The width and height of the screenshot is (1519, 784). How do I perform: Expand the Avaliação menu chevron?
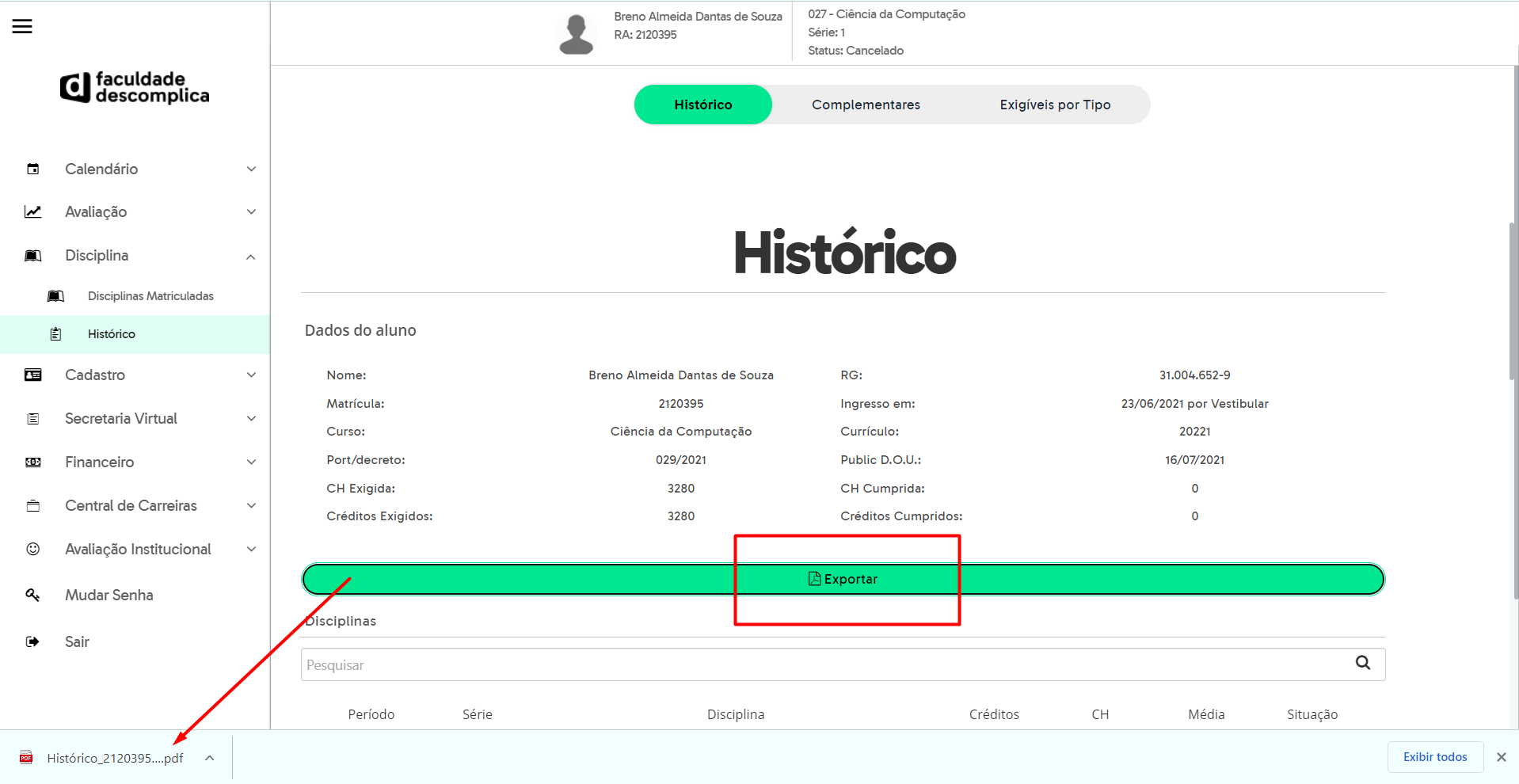(251, 211)
